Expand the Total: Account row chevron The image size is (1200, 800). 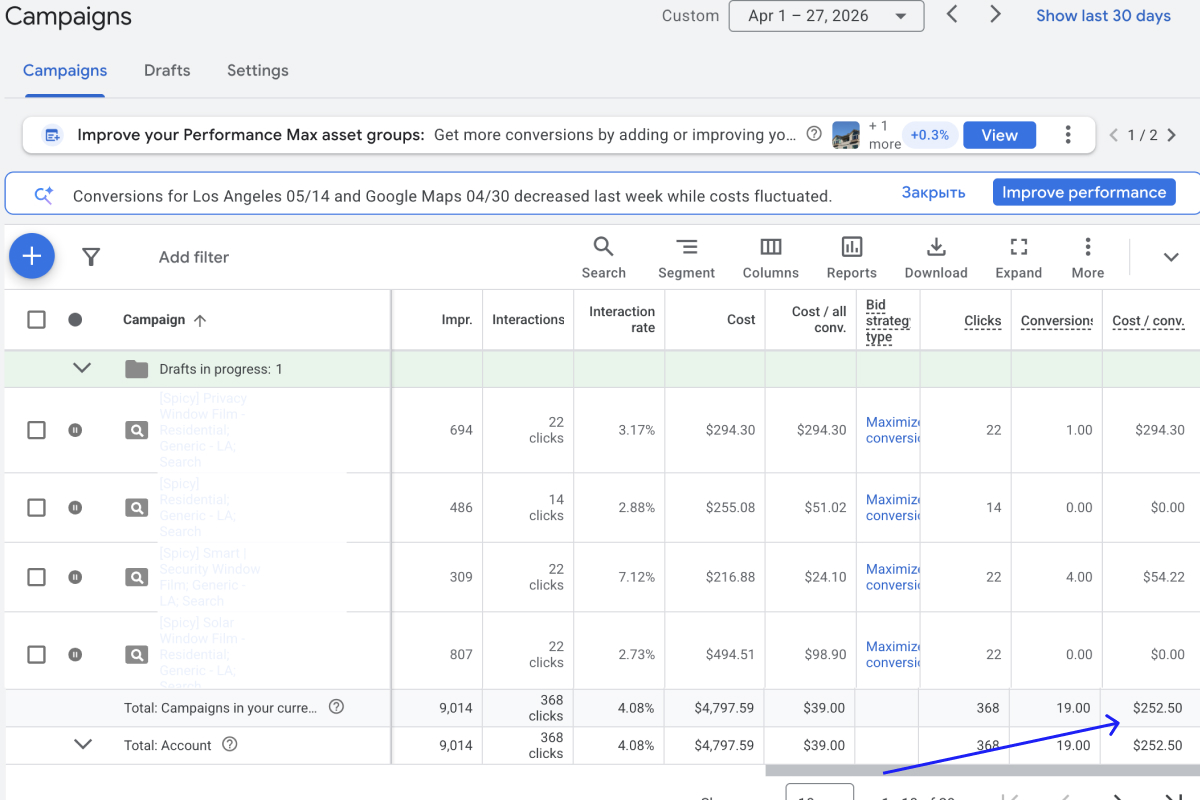pyautogui.click(x=83, y=744)
